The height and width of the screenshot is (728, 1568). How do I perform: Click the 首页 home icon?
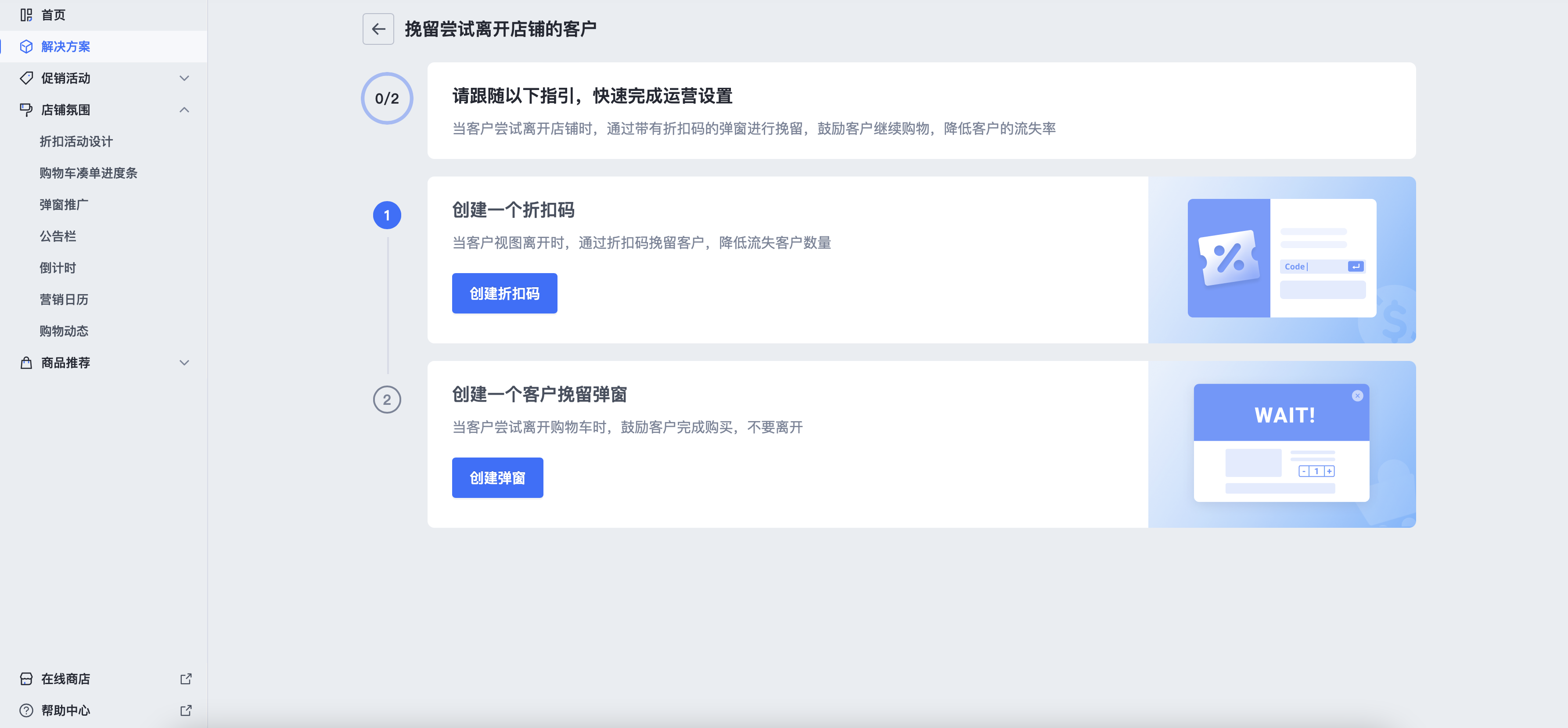[x=26, y=15]
